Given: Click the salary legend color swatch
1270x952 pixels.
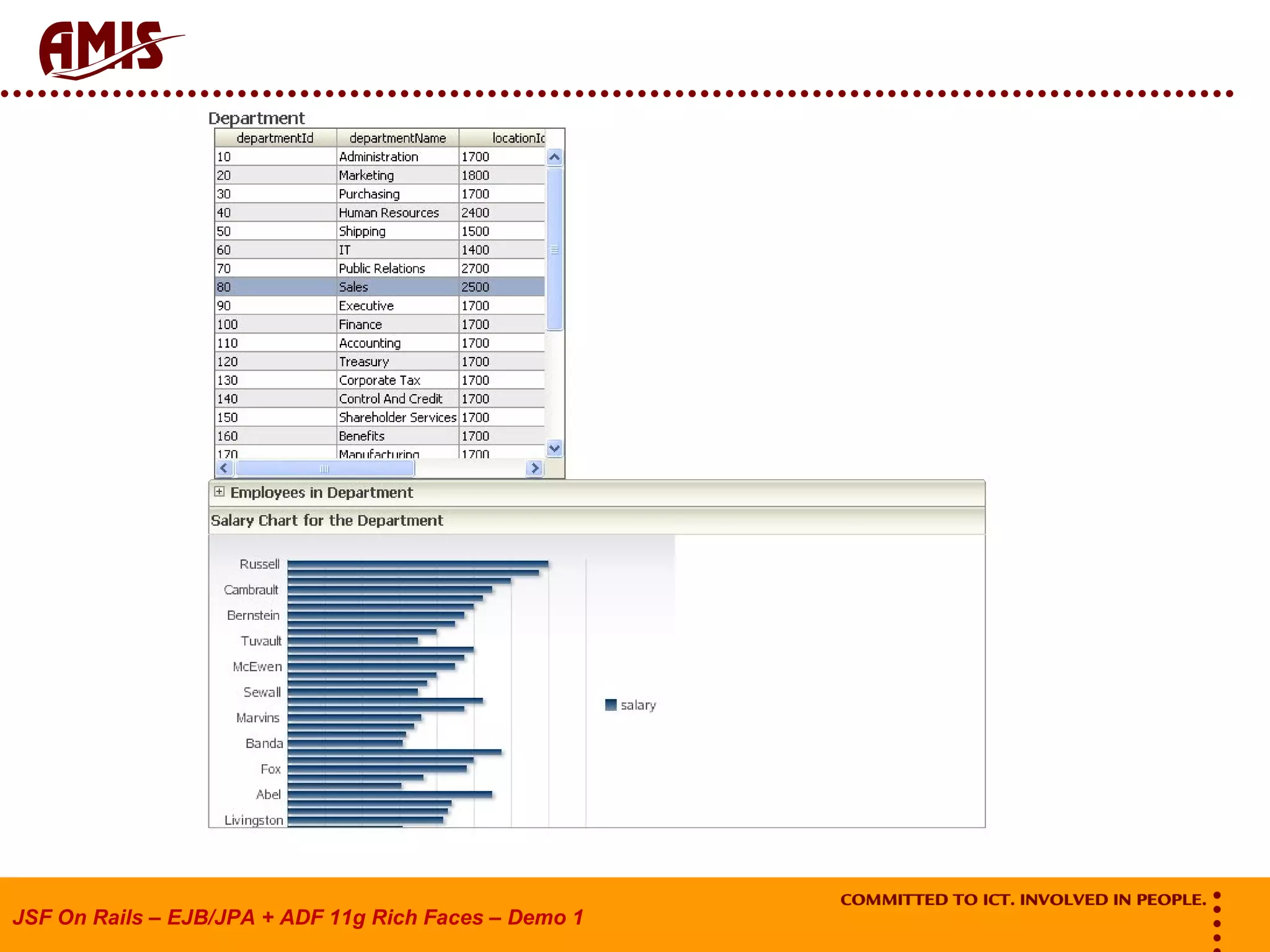Looking at the screenshot, I should (611, 705).
